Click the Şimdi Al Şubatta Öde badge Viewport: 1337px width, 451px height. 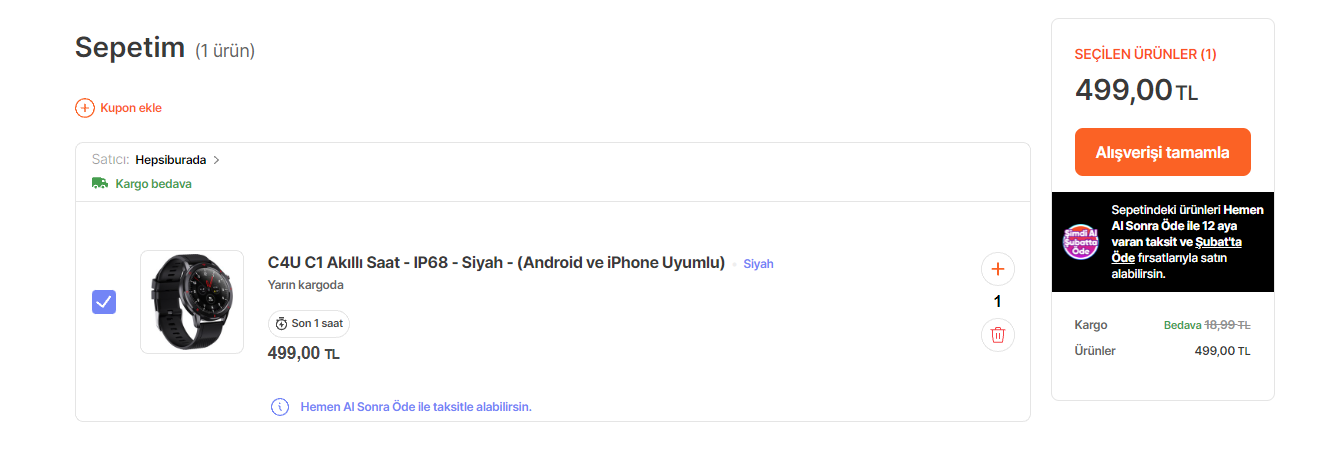[x=1080, y=242]
